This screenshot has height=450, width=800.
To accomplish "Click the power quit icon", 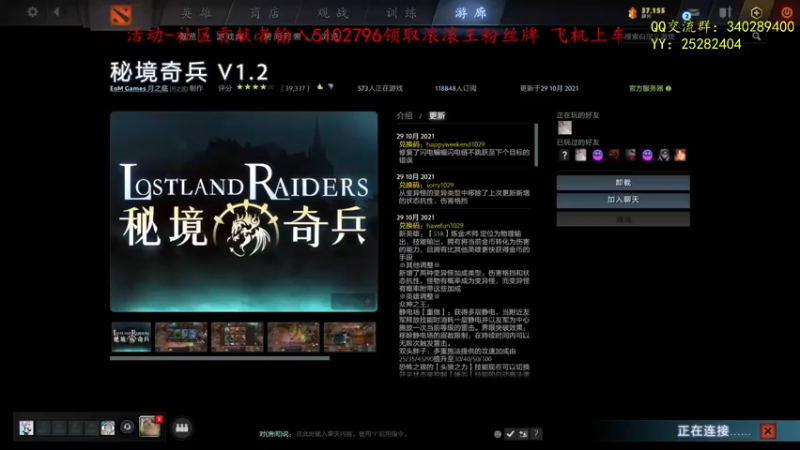I will [x=787, y=12].
